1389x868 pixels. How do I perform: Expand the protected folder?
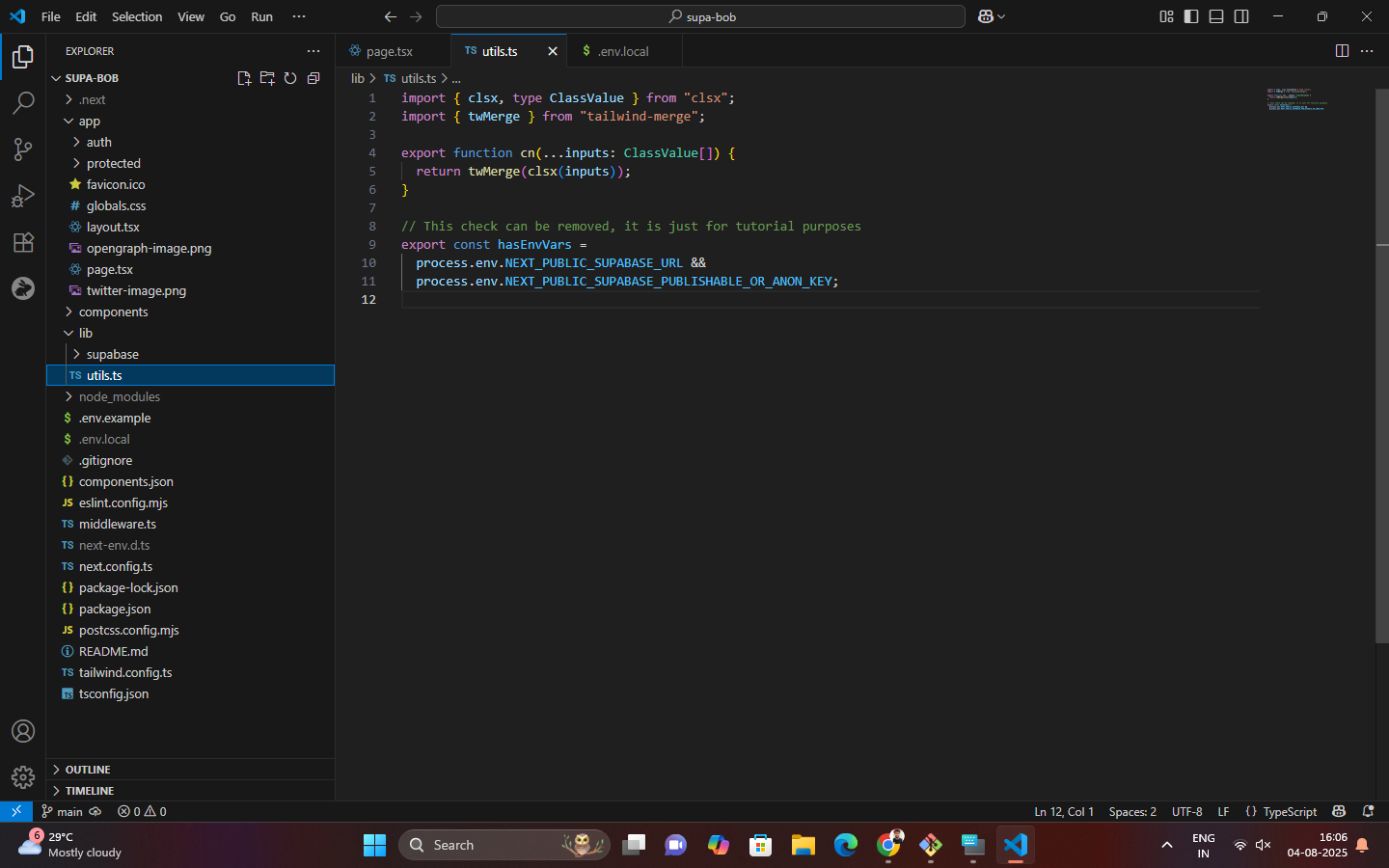tap(190, 163)
